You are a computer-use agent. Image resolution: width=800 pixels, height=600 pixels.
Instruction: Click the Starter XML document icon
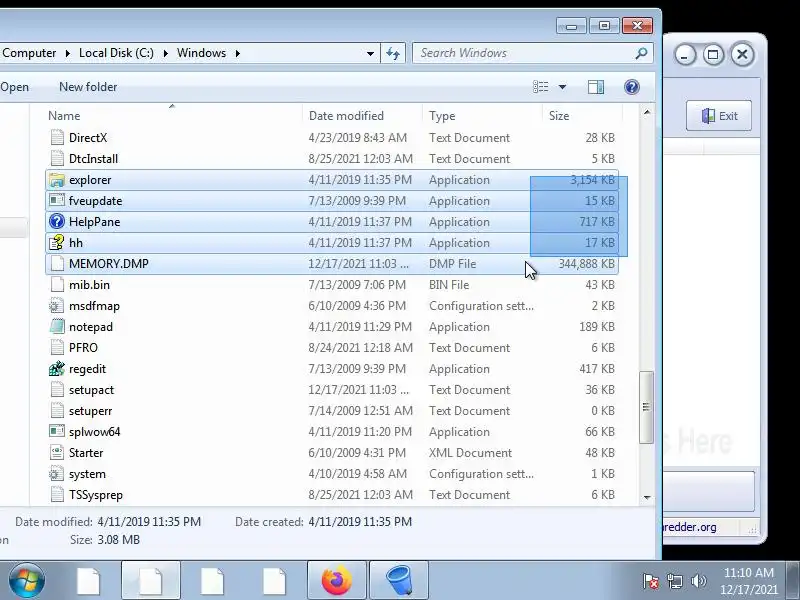click(57, 453)
